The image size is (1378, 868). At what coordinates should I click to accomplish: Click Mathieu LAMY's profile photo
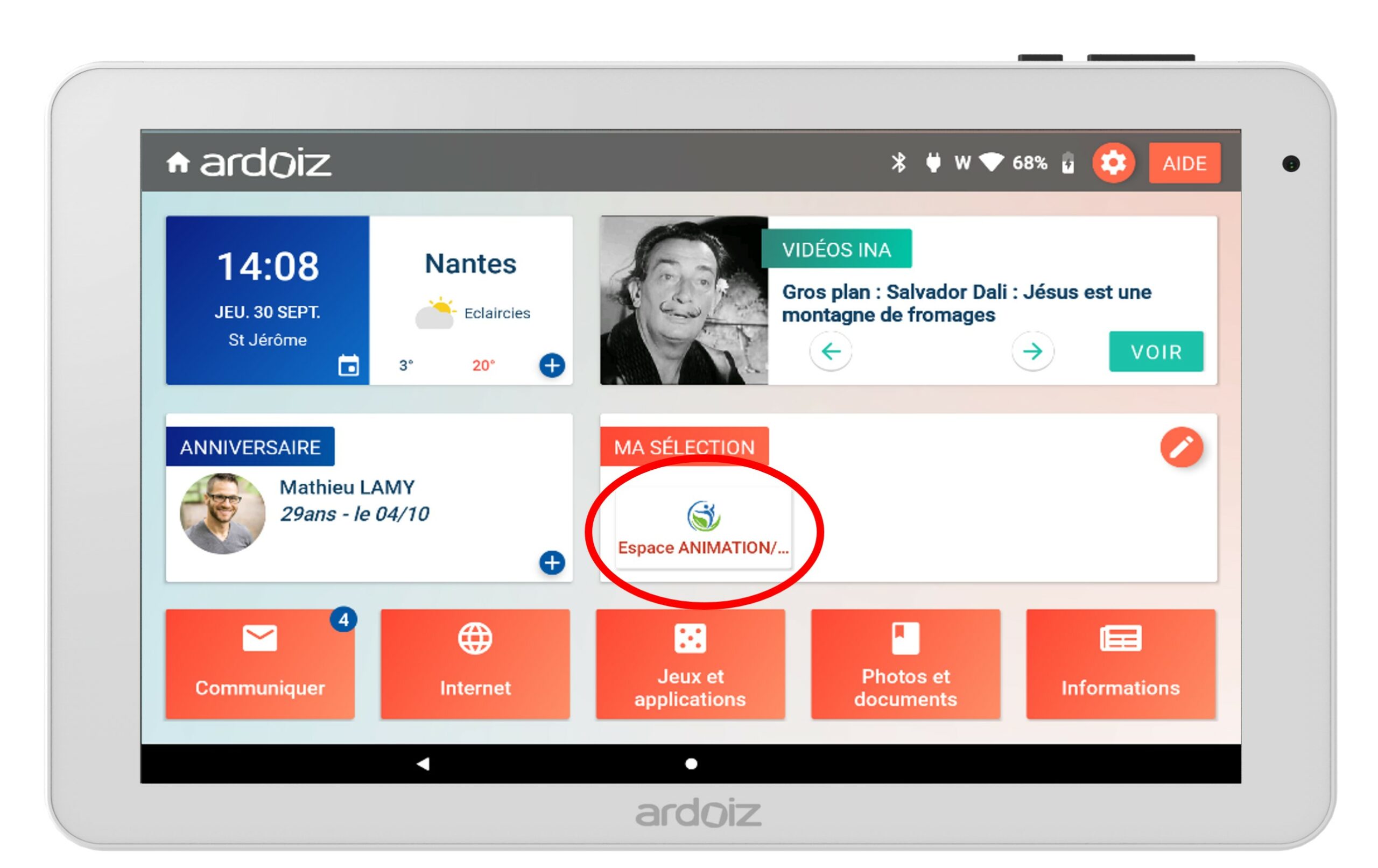(223, 513)
